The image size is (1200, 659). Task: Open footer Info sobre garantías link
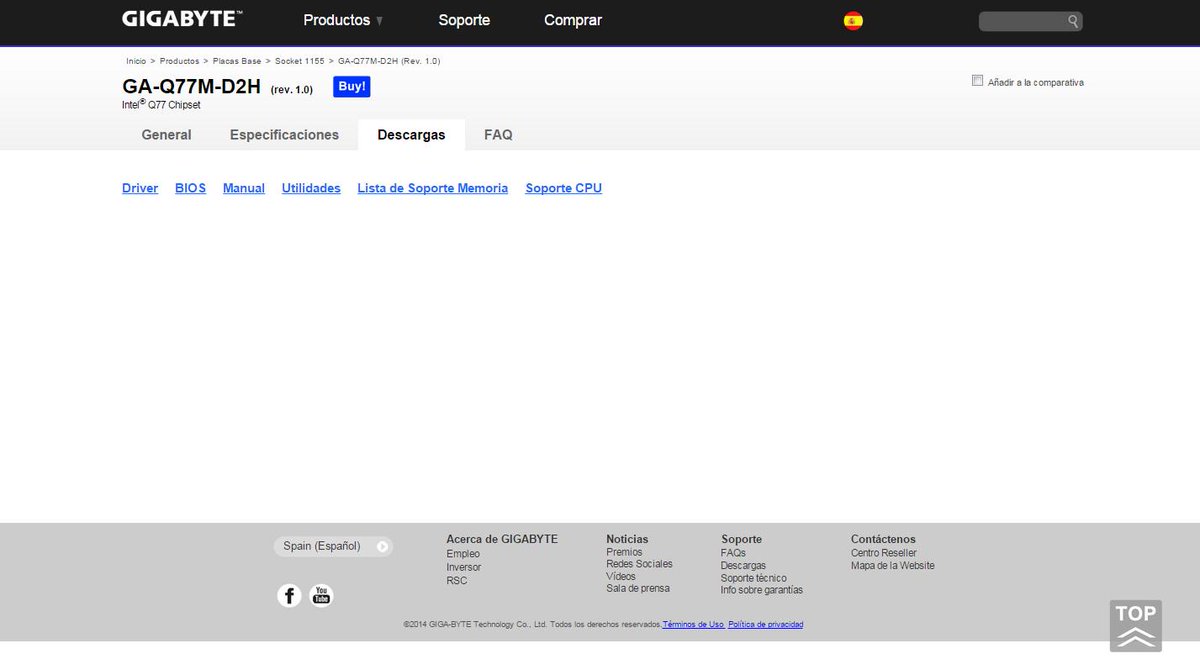762,590
